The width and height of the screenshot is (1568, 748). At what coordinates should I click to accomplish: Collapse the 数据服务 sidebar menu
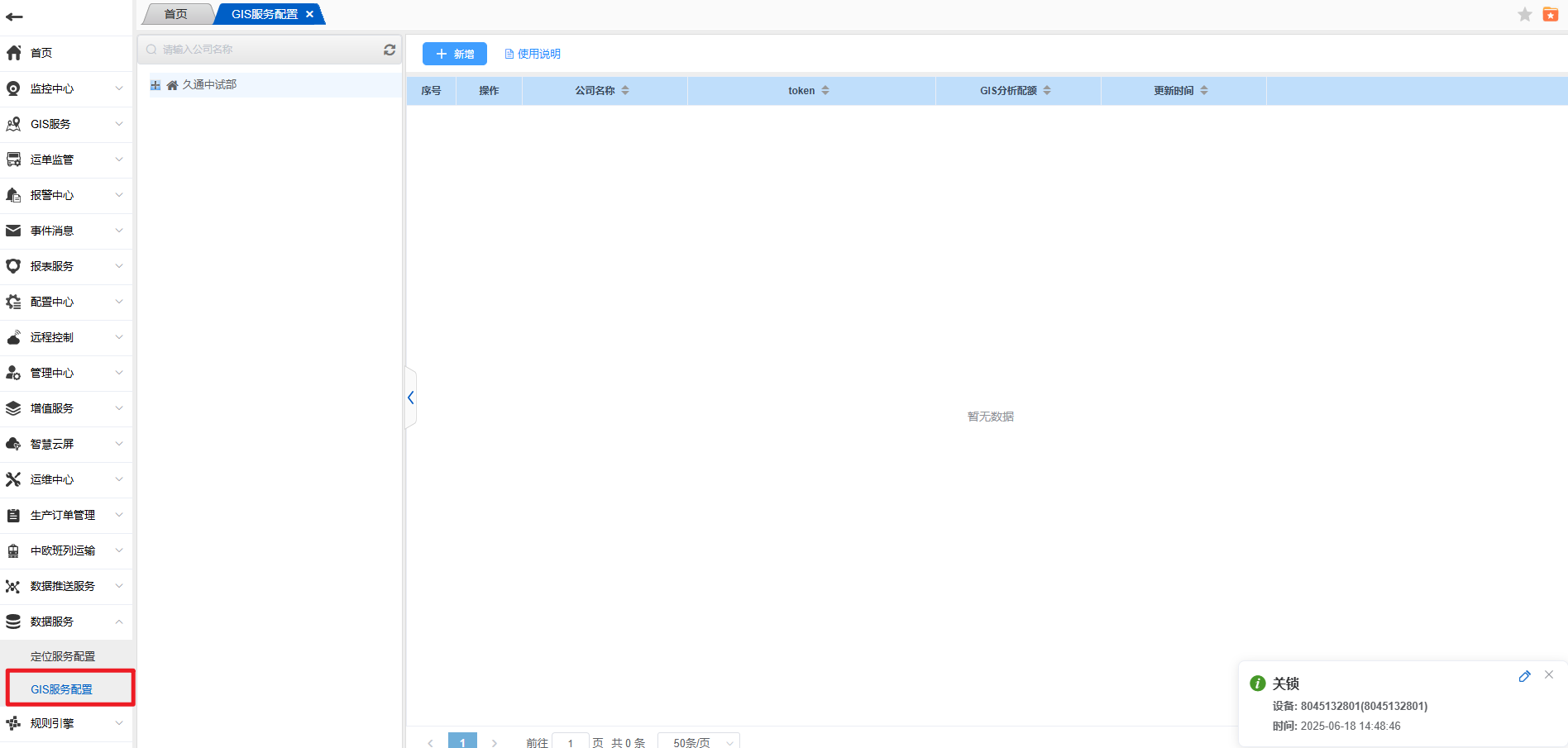(x=66, y=622)
